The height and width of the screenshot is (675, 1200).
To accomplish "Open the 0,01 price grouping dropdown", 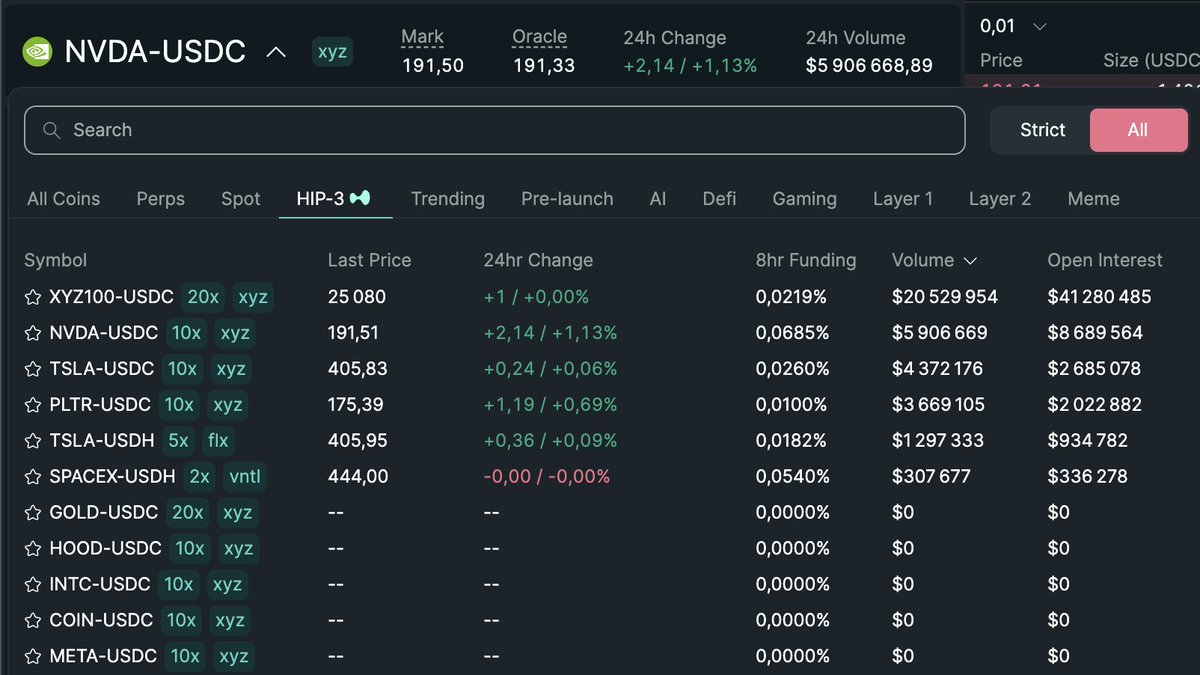I will [x=1013, y=26].
